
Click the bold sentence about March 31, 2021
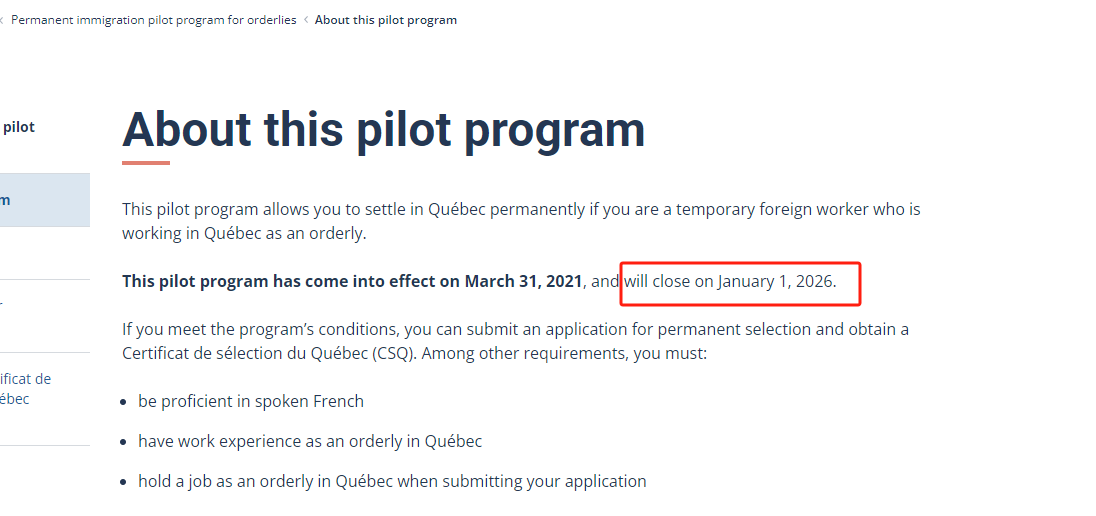(352, 281)
